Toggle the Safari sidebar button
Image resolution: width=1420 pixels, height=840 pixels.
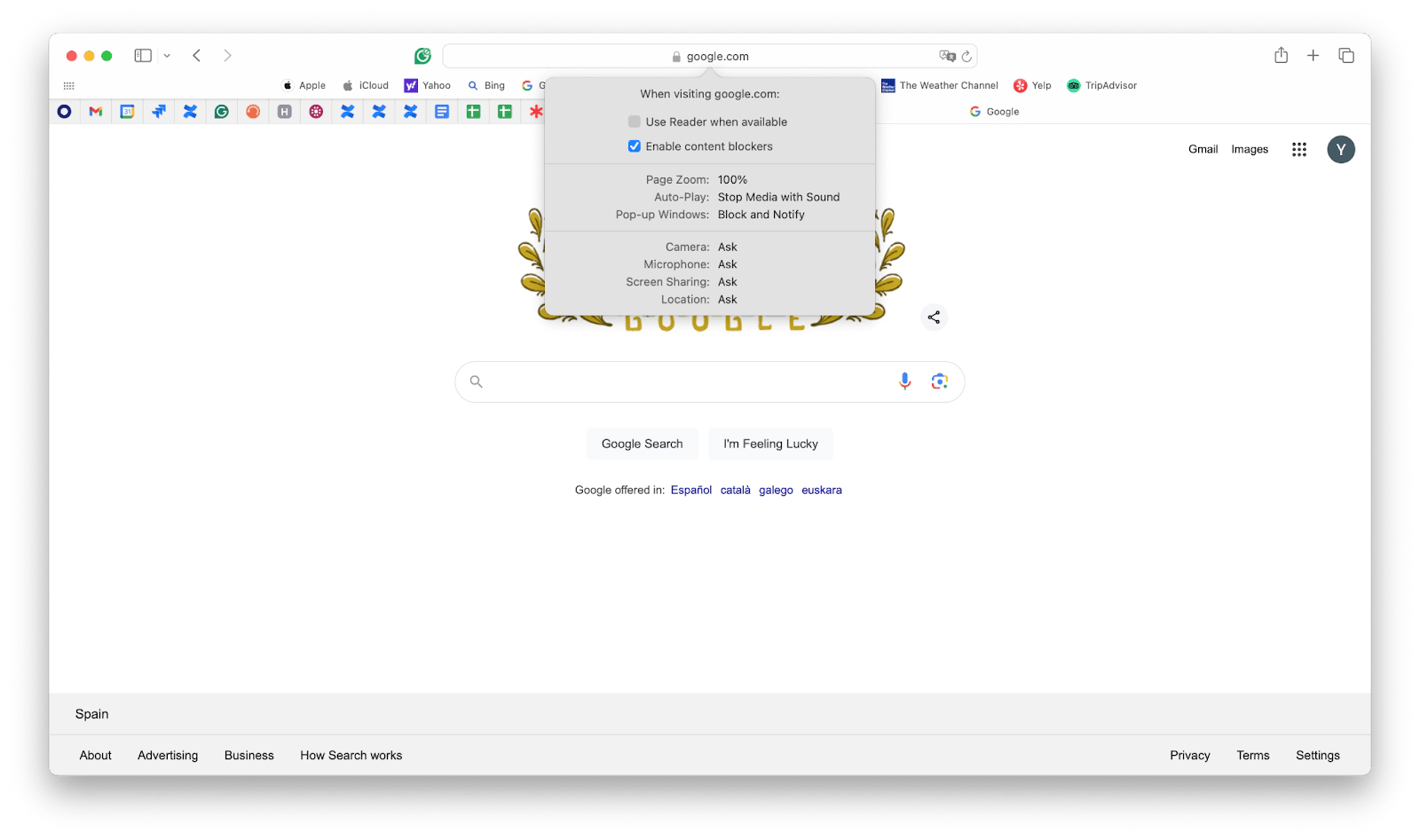(143, 56)
